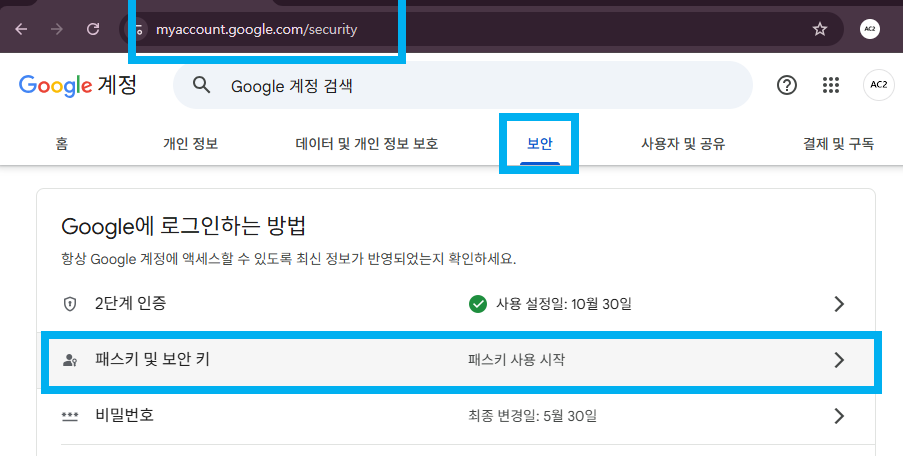903x456 pixels.
Task: Click the browser forward arrow
Action: click(x=56, y=29)
